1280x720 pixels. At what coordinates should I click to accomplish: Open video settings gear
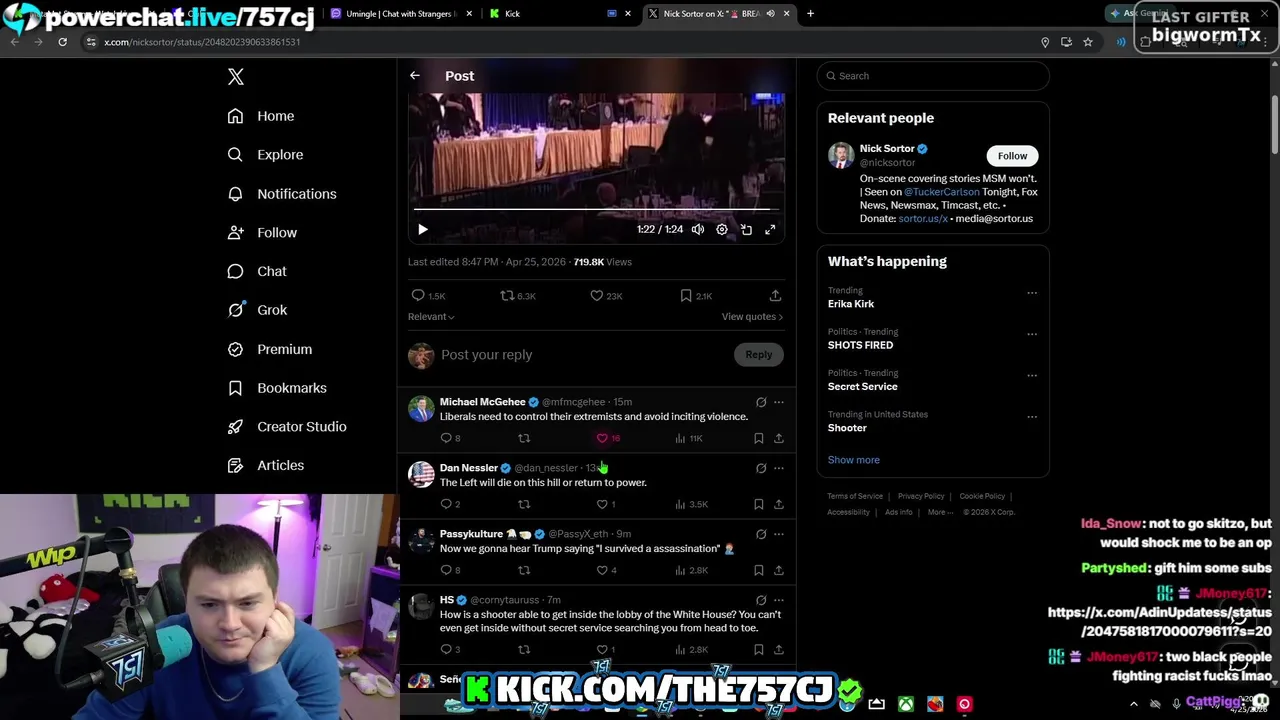(x=722, y=229)
